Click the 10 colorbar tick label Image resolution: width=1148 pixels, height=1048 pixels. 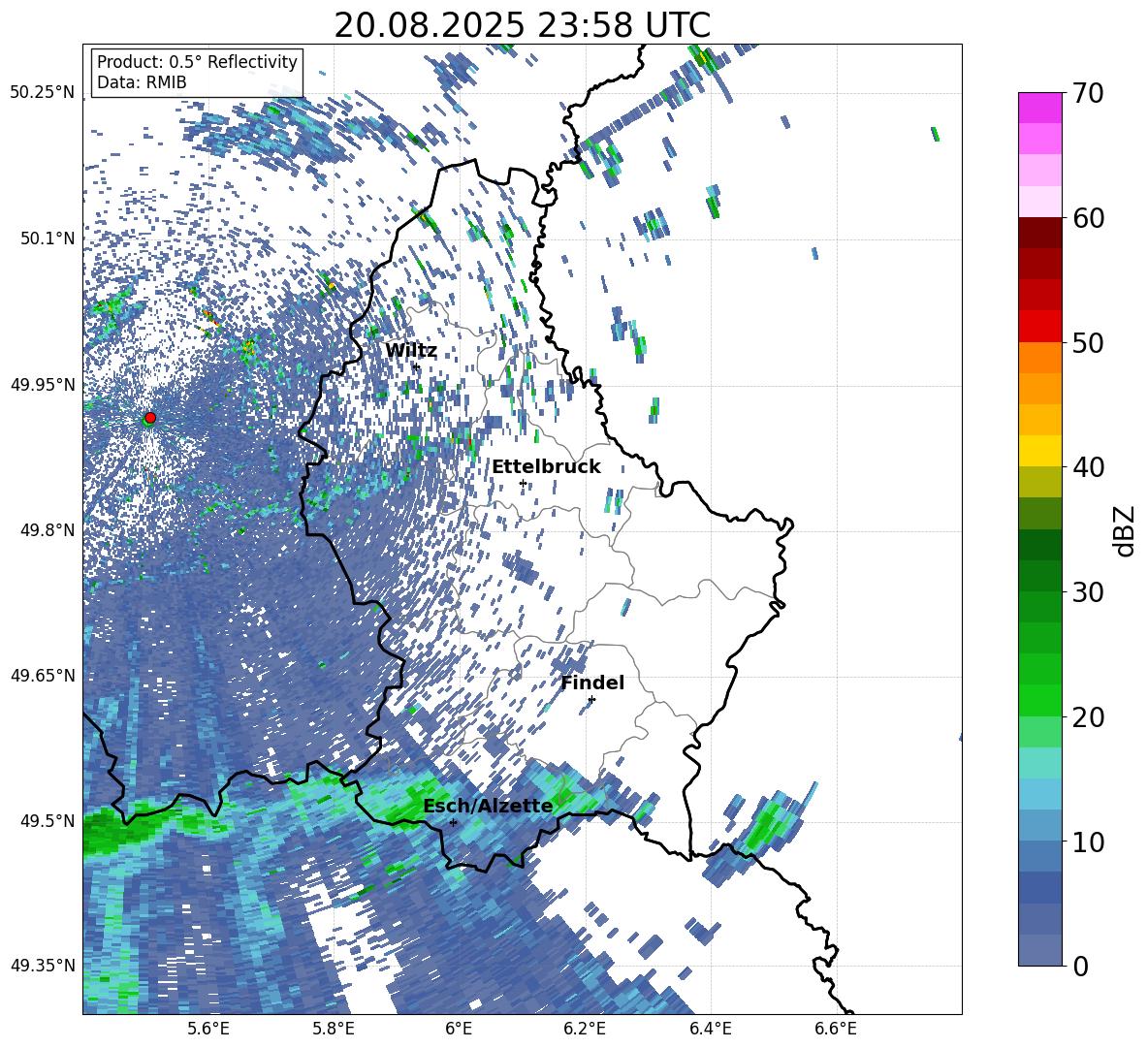tap(1088, 842)
